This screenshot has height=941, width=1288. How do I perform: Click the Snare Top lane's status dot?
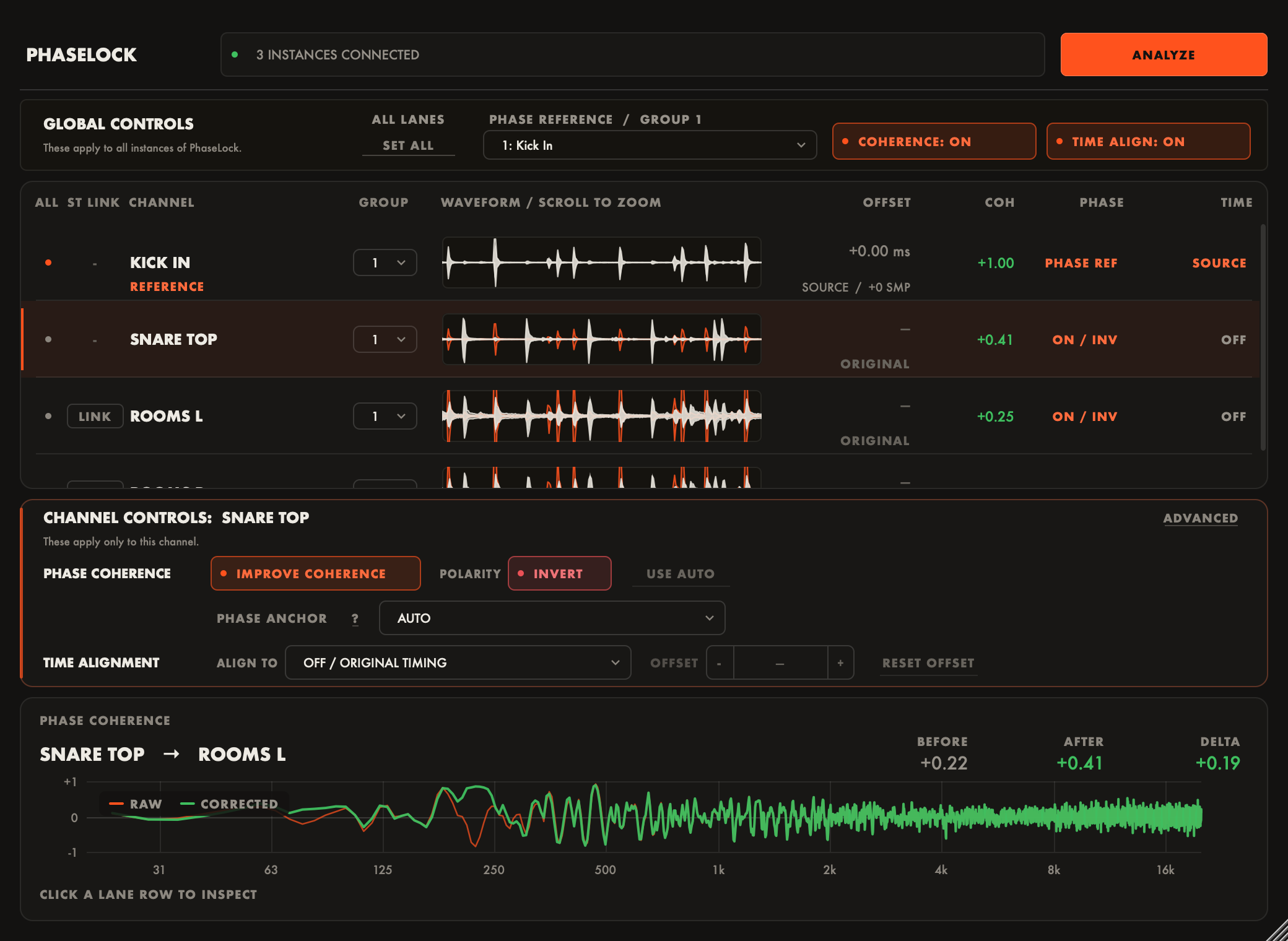(48, 339)
